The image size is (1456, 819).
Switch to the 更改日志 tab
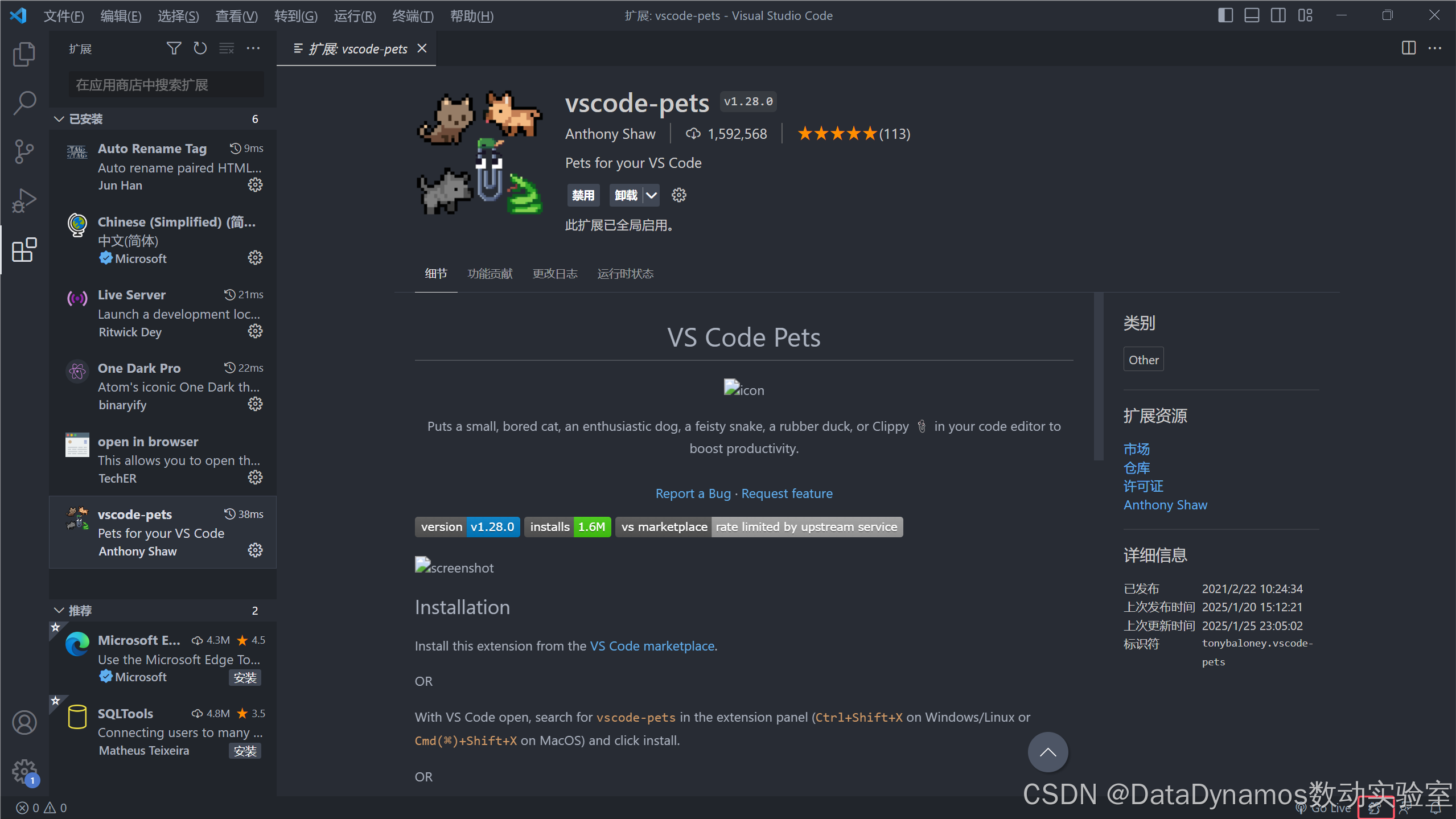554,274
